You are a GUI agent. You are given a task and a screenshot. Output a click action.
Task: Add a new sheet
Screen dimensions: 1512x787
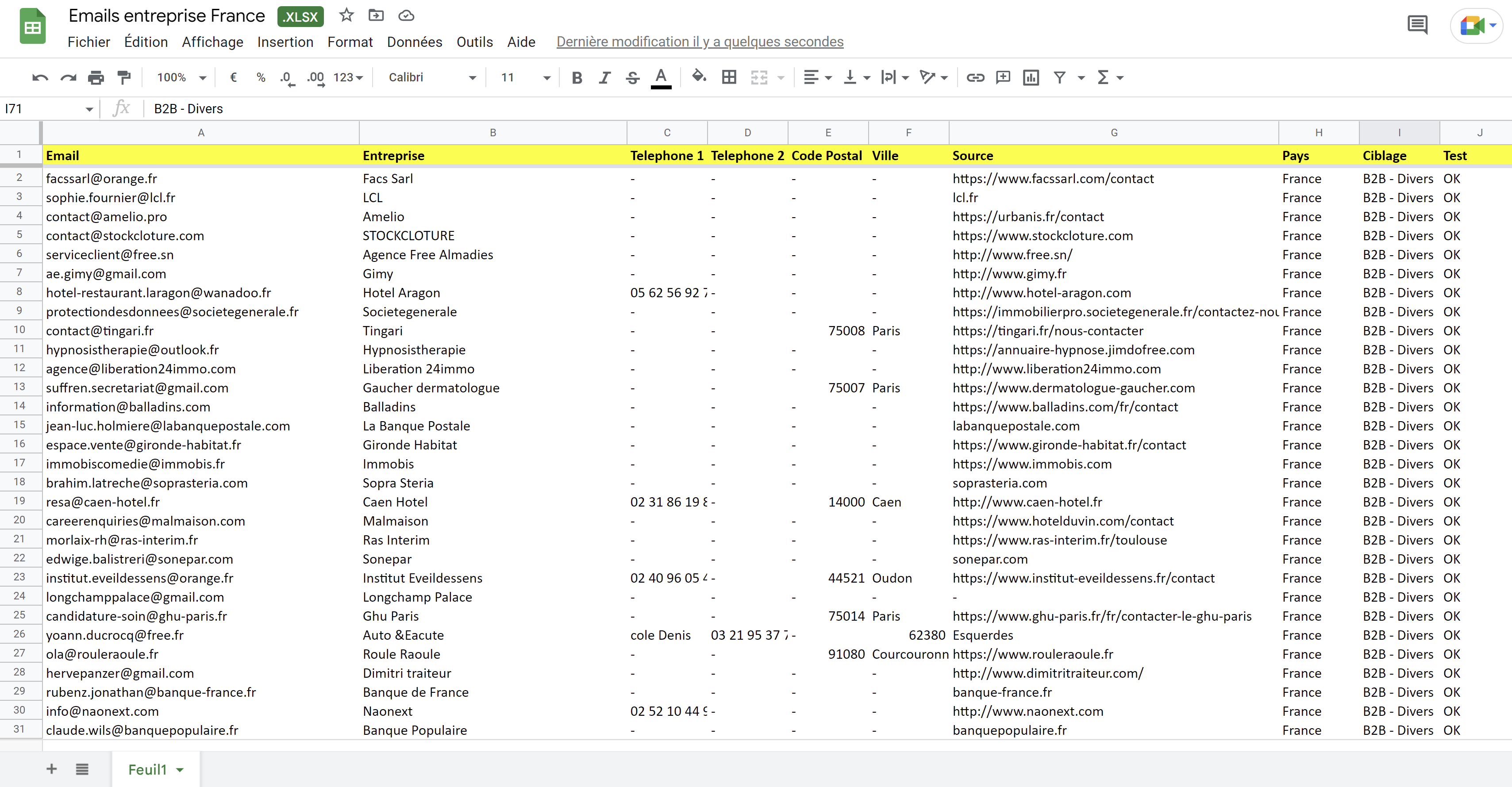click(52, 769)
